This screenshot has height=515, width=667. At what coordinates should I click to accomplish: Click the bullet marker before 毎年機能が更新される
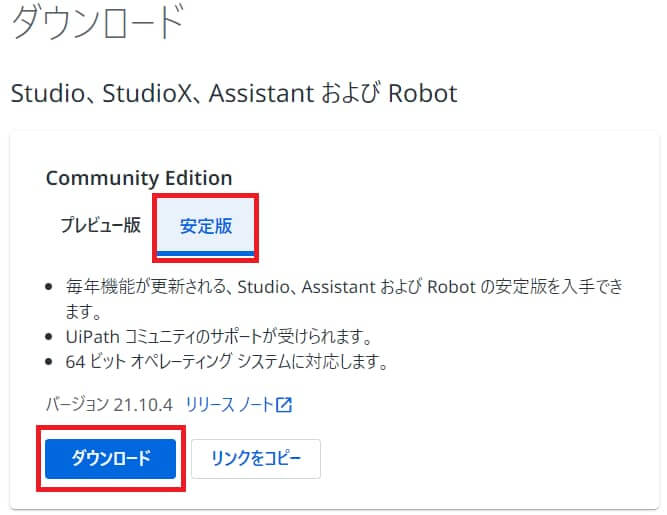coord(48,287)
